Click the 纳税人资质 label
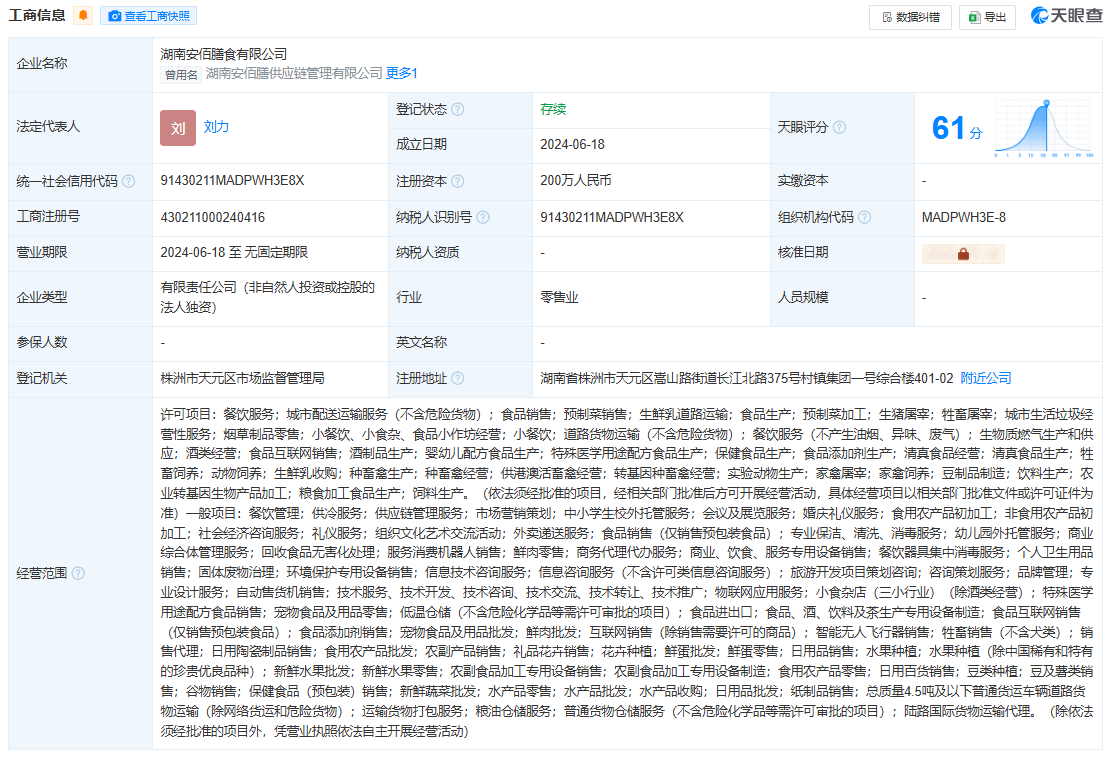Screen dimensions: 1115x758 tap(428, 252)
